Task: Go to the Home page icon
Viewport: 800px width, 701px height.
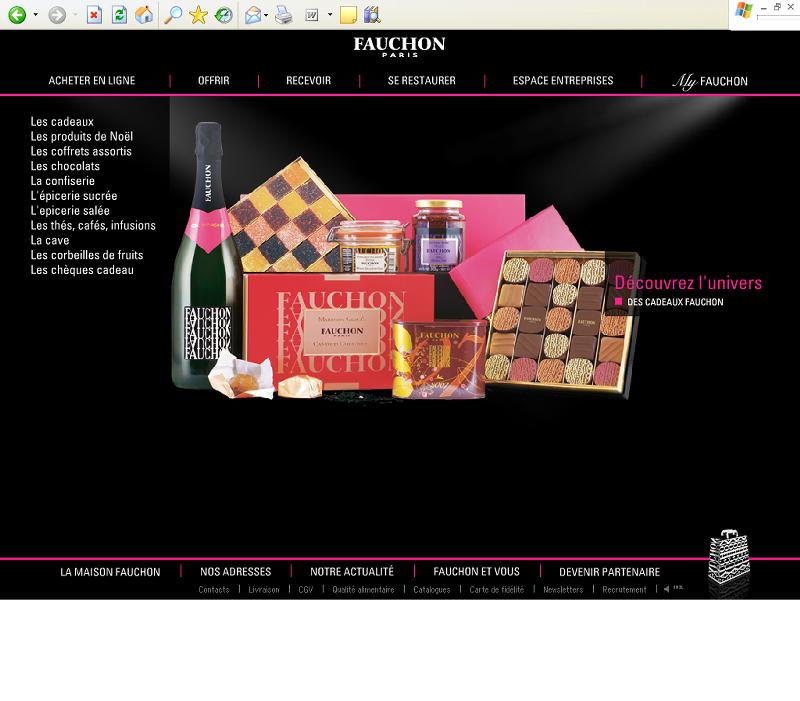Action: 144,15
